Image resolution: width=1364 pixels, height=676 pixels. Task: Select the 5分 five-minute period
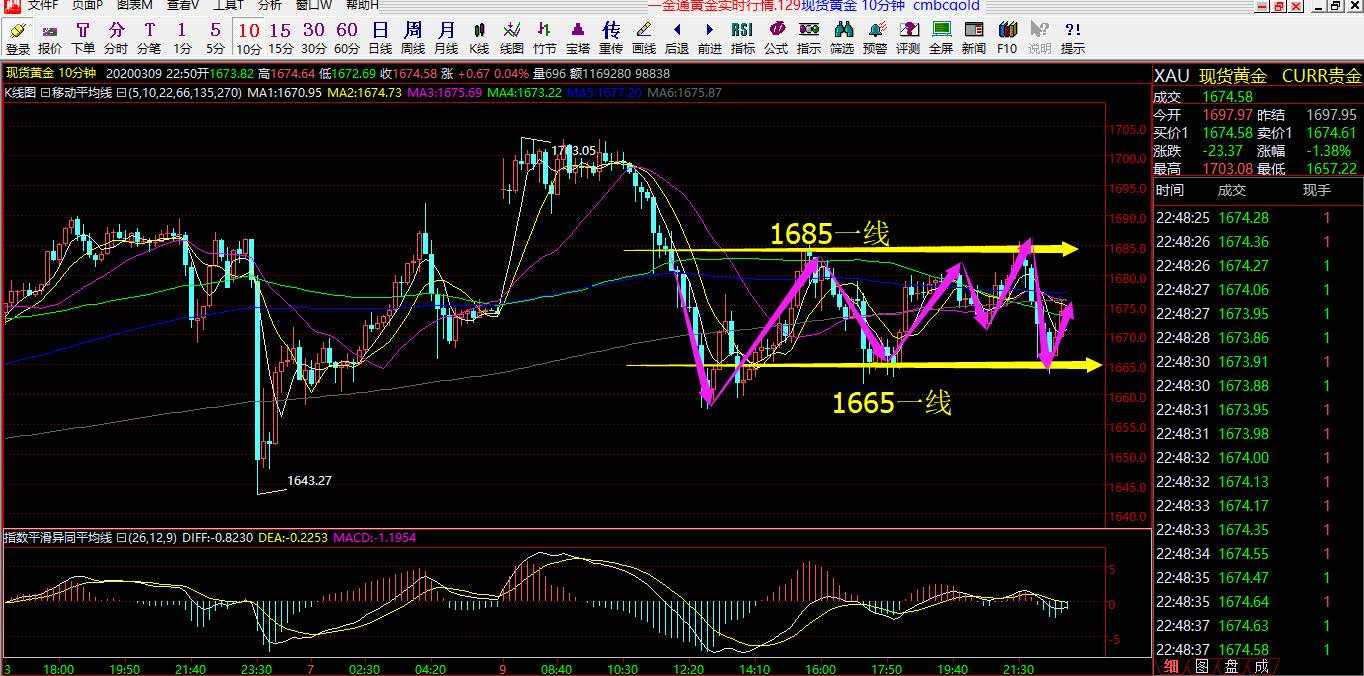tap(215, 38)
